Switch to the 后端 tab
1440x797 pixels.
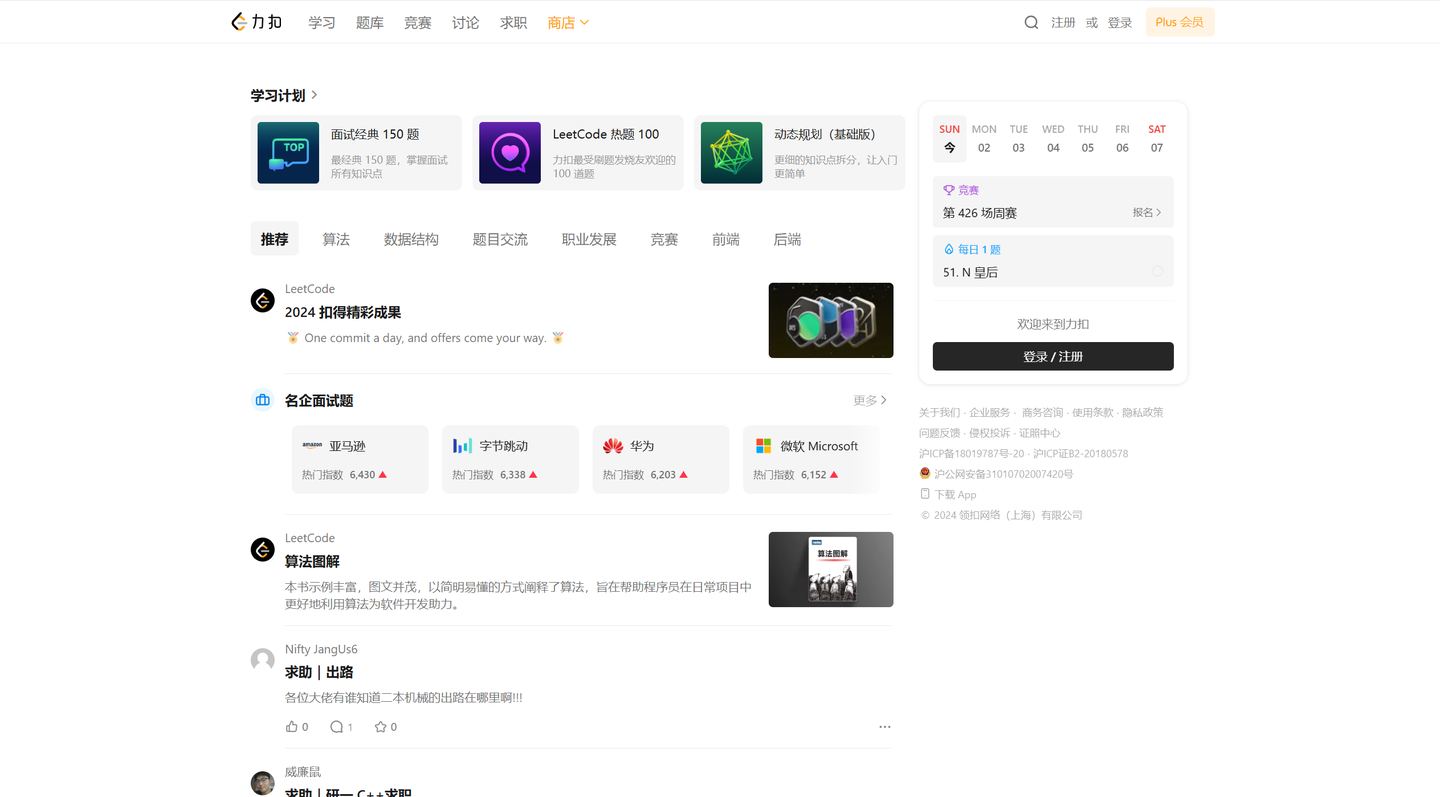pos(787,239)
